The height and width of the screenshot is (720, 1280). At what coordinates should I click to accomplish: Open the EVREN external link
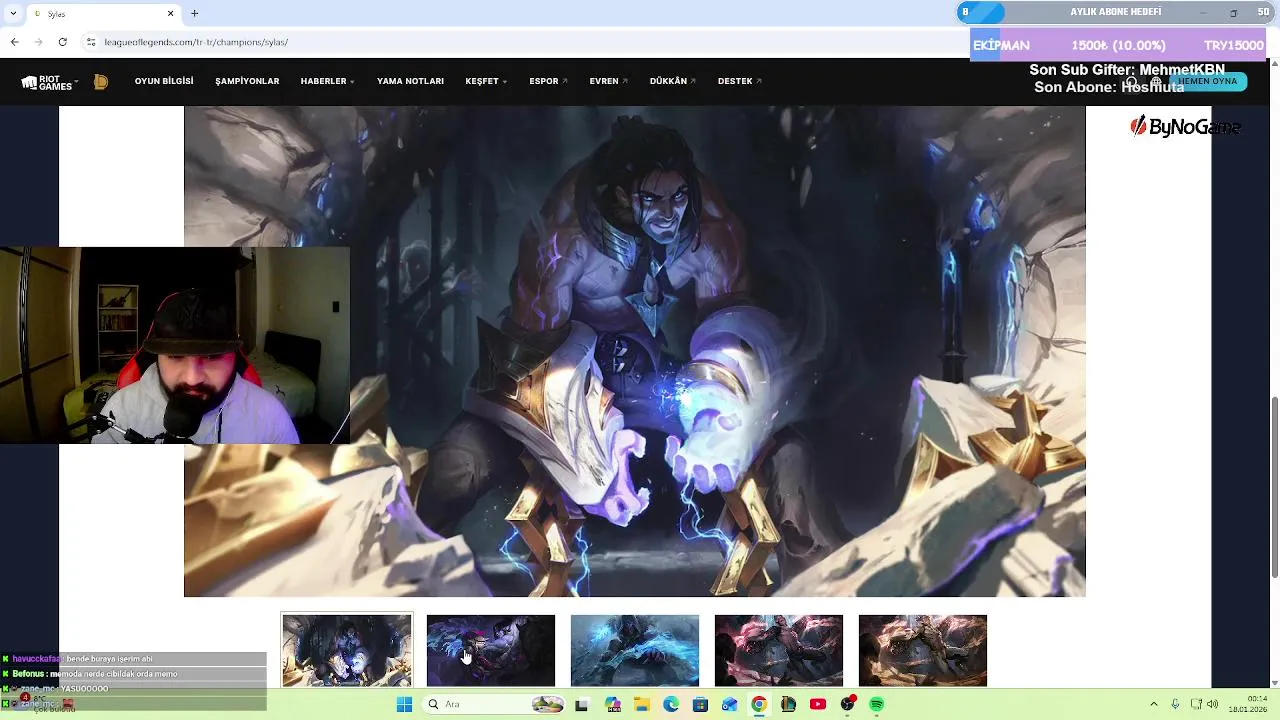click(608, 81)
